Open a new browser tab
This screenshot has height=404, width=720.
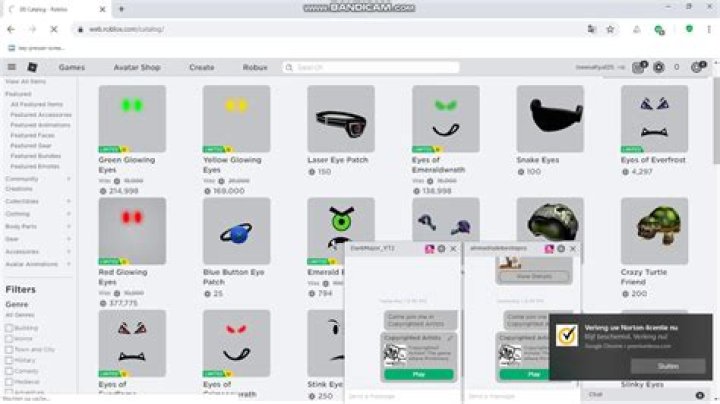coord(121,8)
